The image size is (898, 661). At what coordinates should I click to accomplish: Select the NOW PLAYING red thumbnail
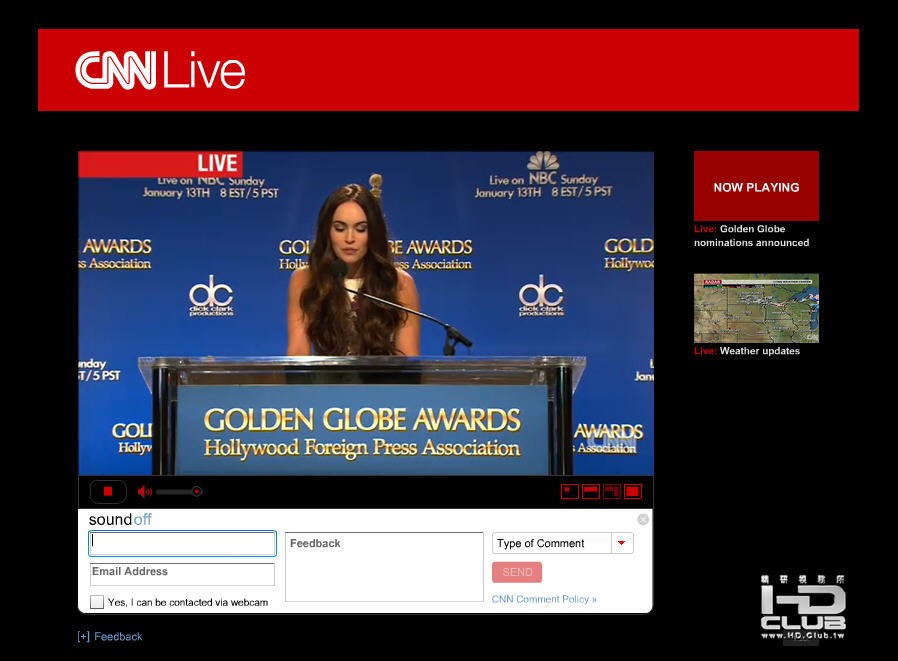[x=756, y=186]
